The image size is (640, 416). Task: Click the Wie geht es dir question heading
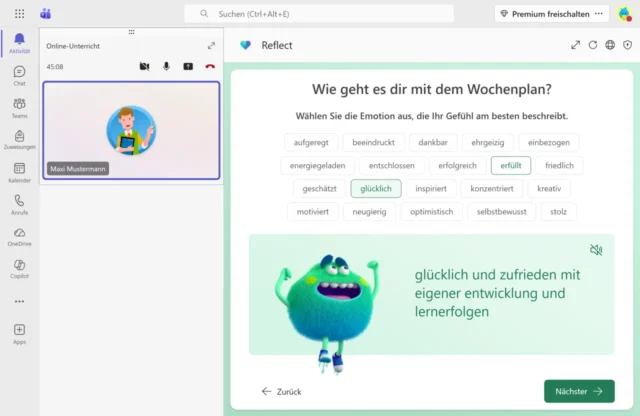click(x=432, y=89)
